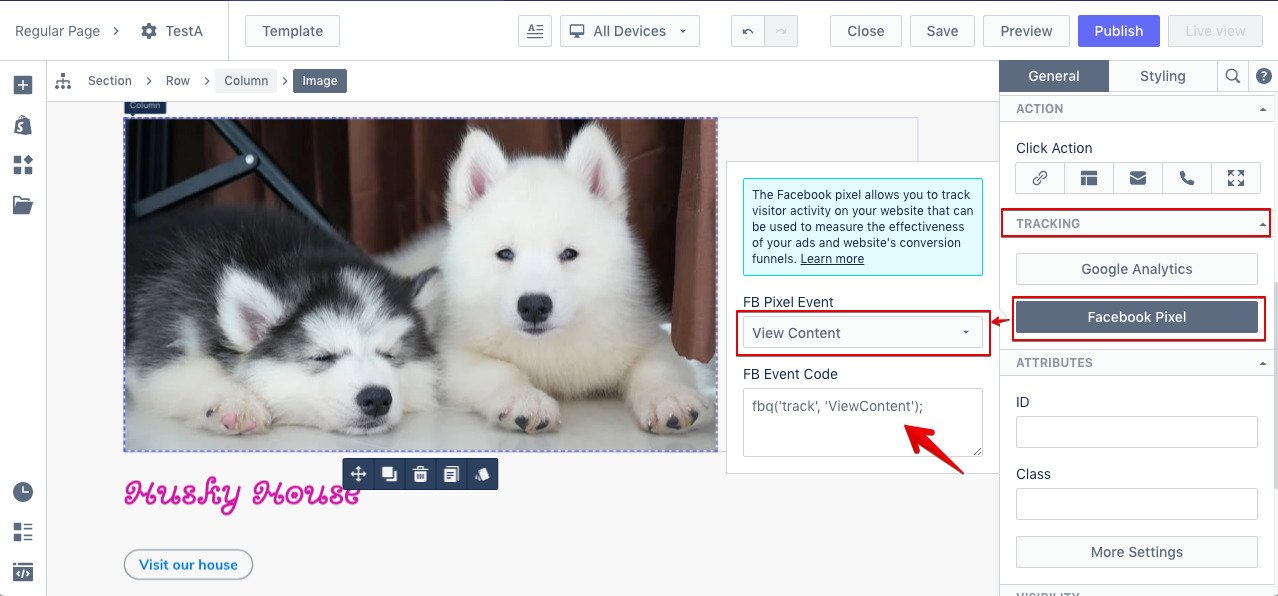The width and height of the screenshot is (1278, 596).
Task: Select Section in the breadcrumb
Action: (x=110, y=81)
